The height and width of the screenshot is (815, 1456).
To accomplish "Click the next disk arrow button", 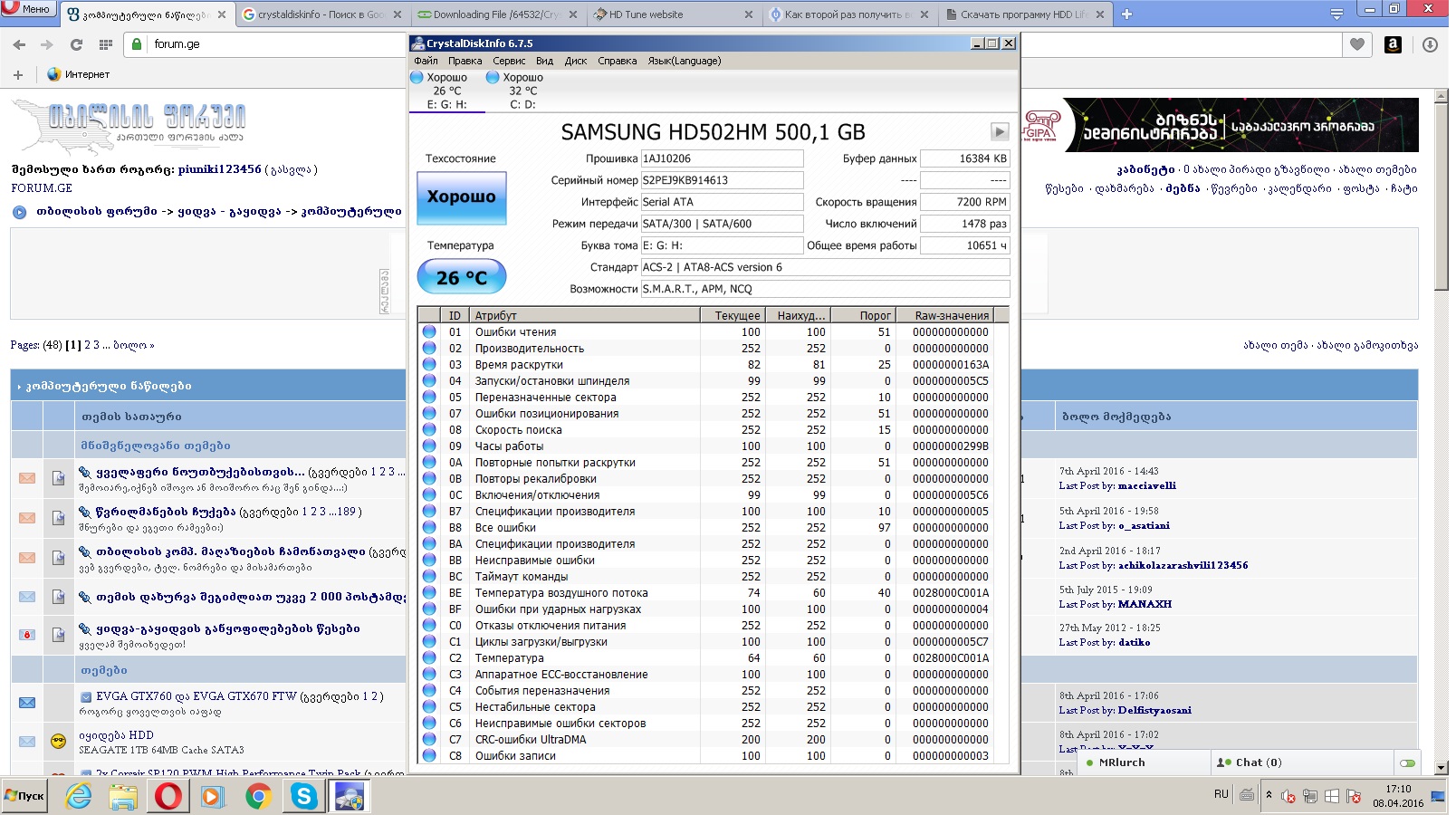I will [x=999, y=132].
